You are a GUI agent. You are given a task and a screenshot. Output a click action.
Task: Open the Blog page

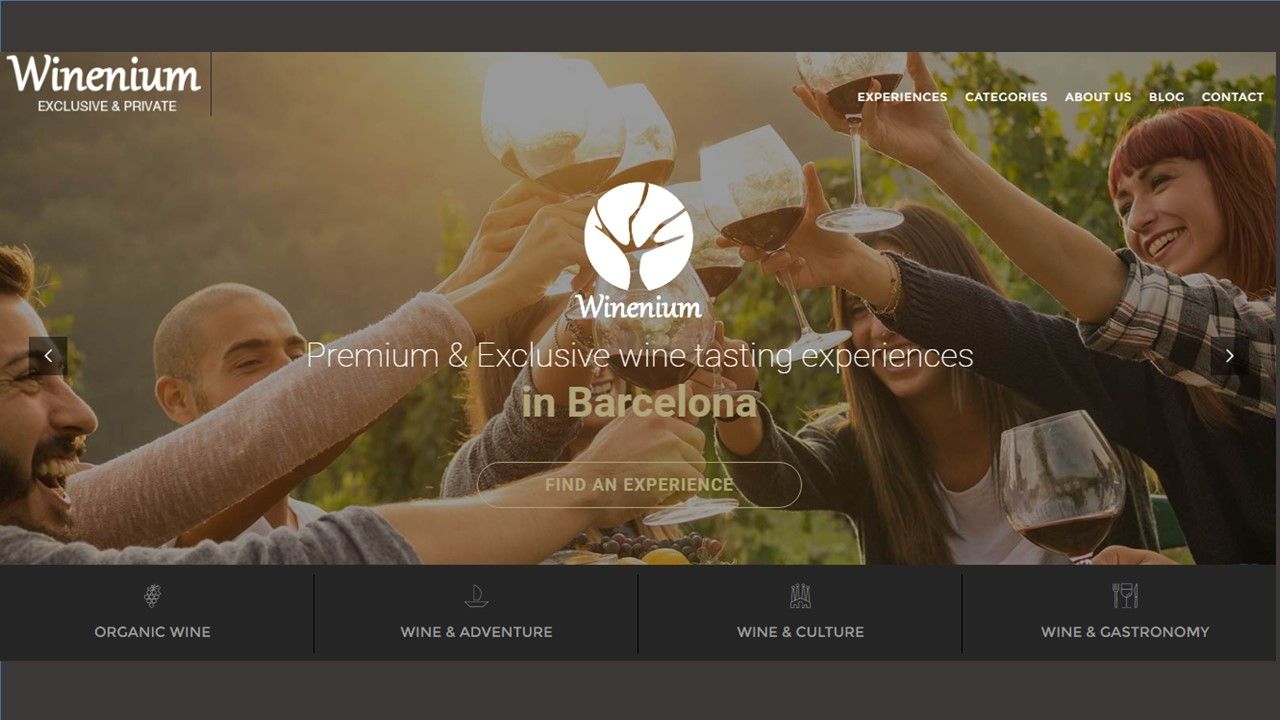pos(1166,97)
